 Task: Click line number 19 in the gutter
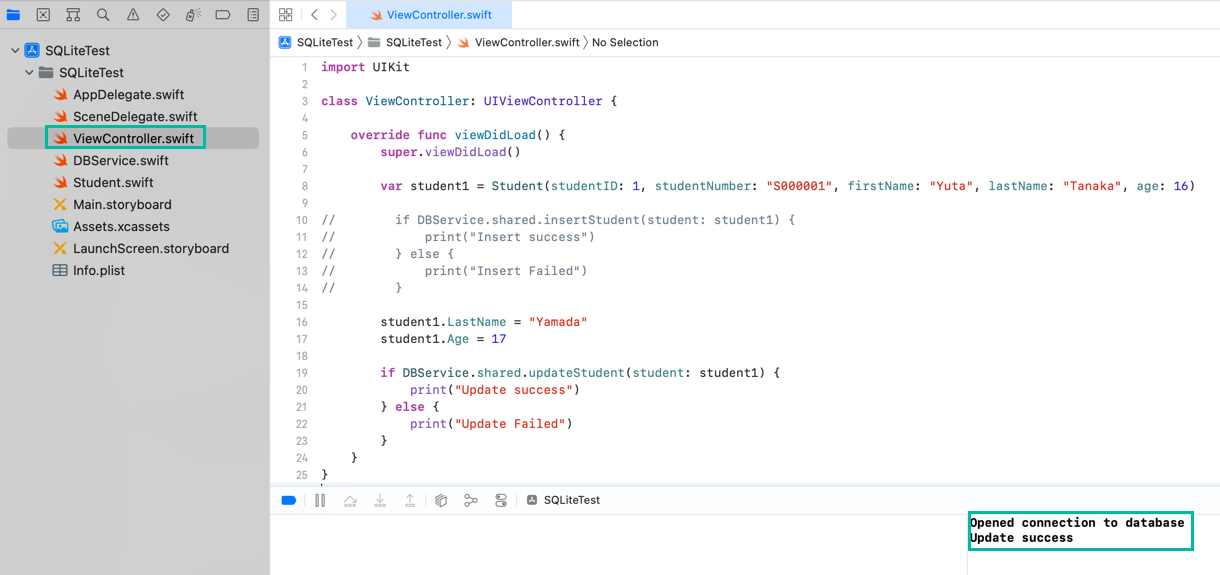[302, 373]
